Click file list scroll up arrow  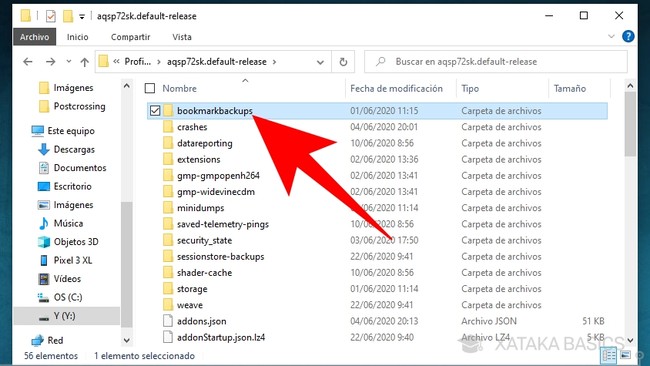(630, 86)
